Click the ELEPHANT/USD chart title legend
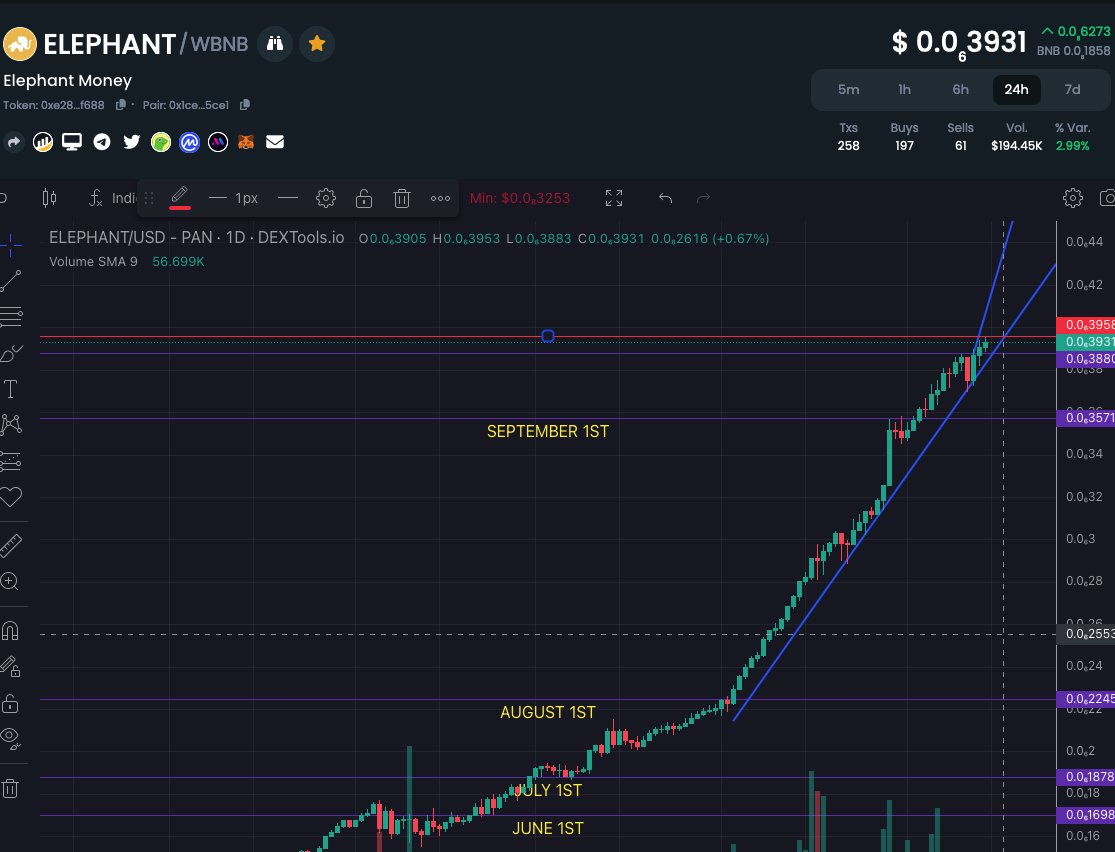Viewport: 1115px width, 852px height. coord(196,238)
